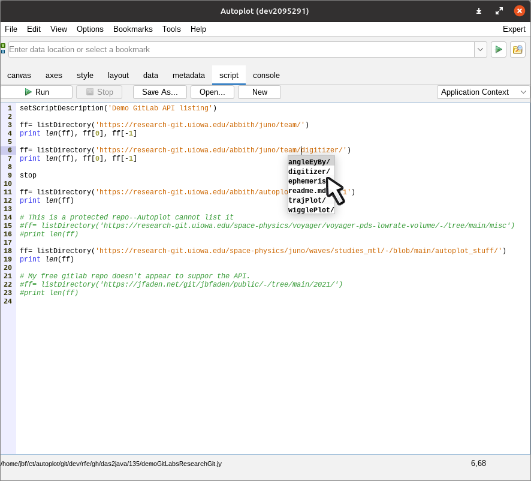
Task: Open the Tools menu
Action: pos(171,29)
